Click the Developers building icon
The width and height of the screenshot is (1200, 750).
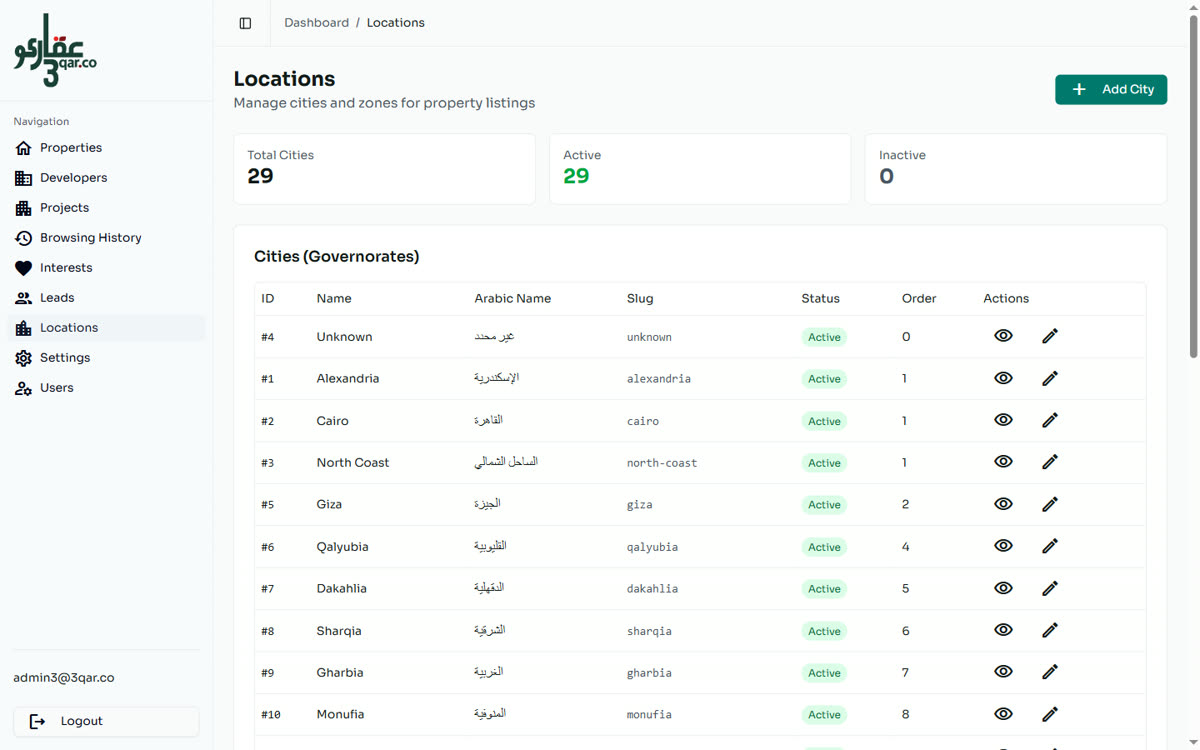pos(24,178)
